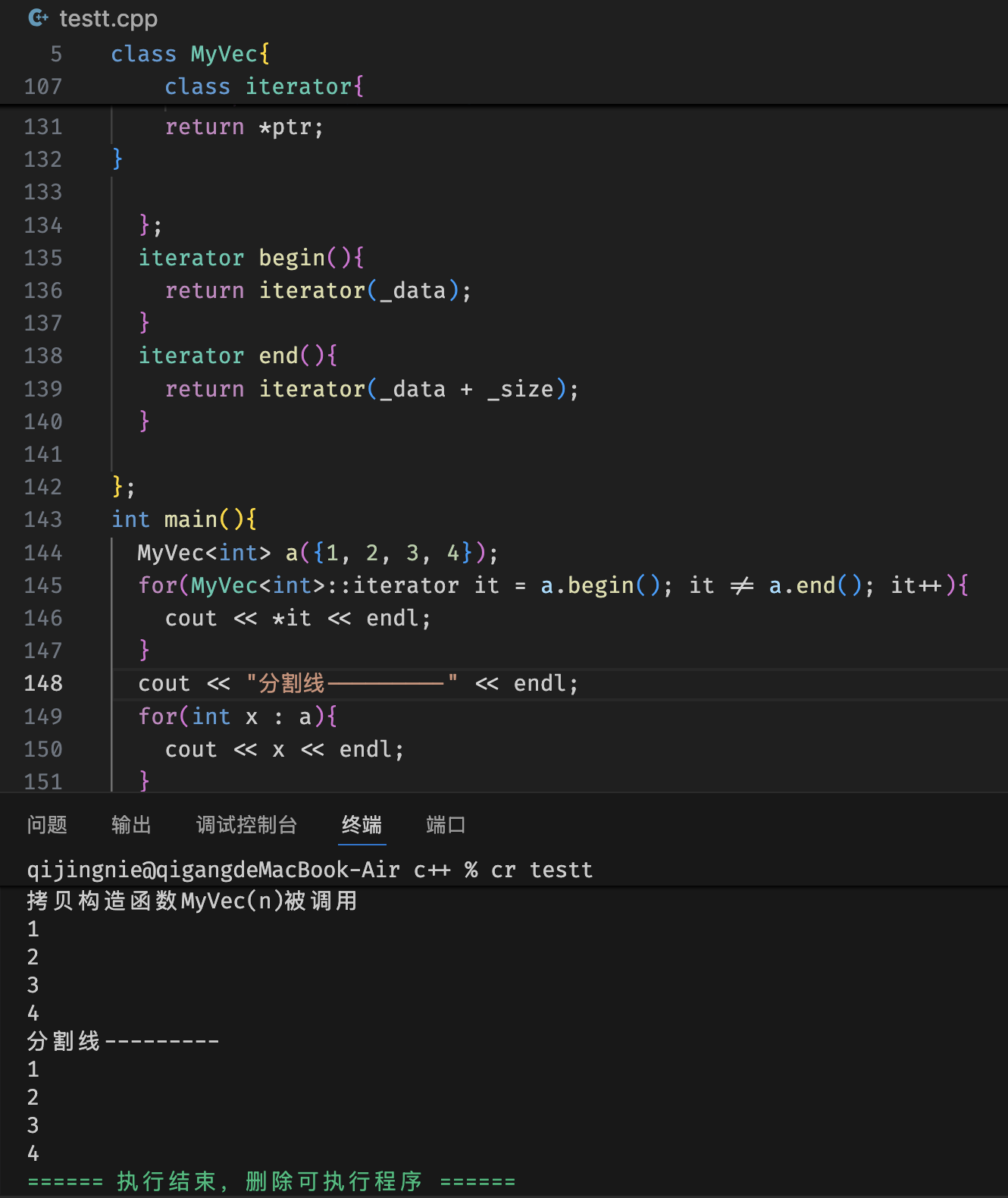Screen dimensions: 1008x1198
Task: Click the green '执行结束，删除可执行程序' terminal line
Action: tap(271, 1181)
